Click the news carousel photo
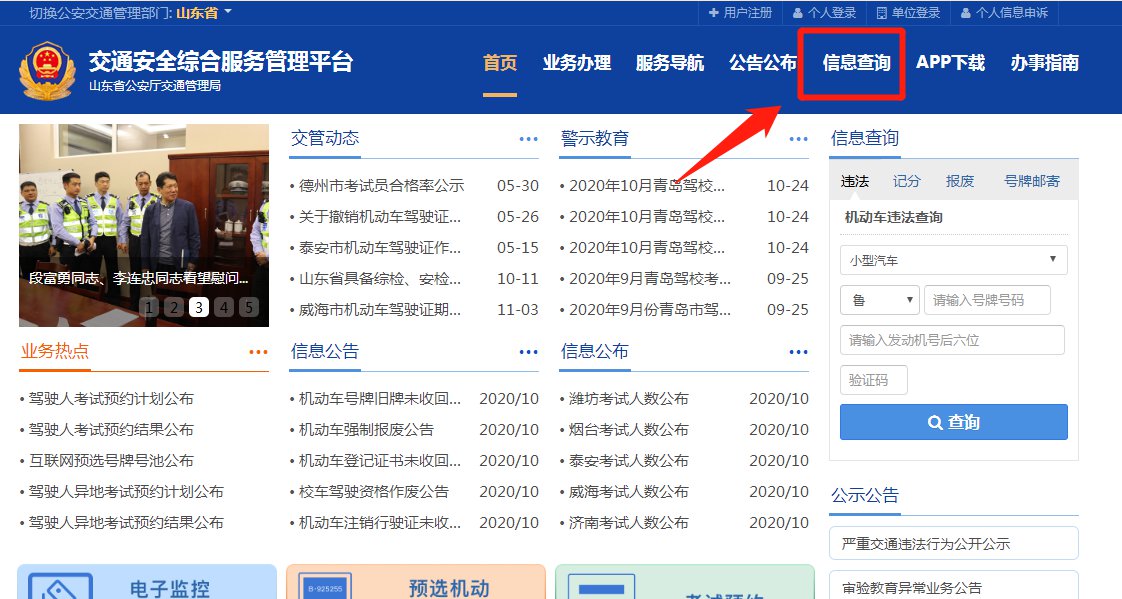Viewport: 1122px width, 599px height. pos(144,225)
